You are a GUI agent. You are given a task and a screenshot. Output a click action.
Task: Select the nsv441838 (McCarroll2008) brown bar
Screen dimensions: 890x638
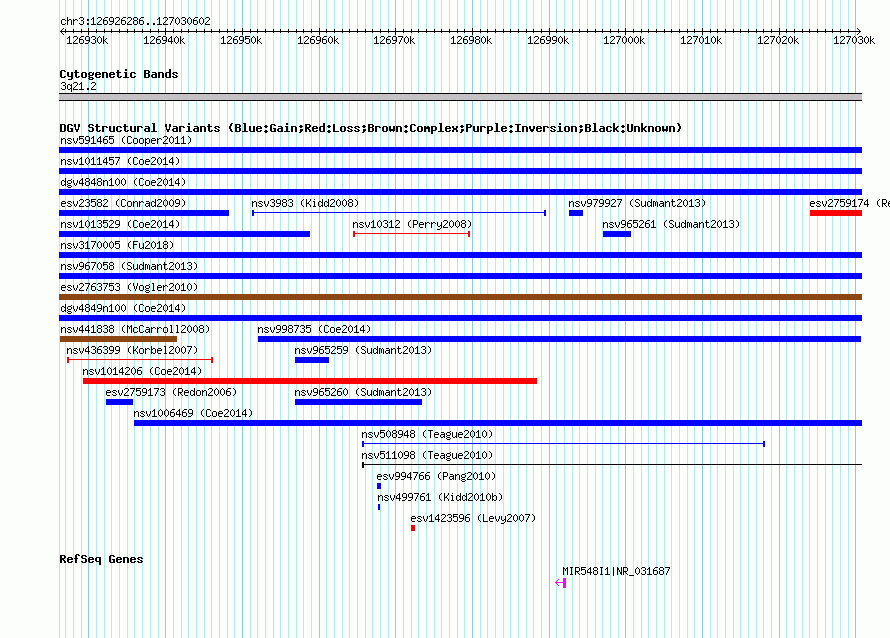[118, 339]
